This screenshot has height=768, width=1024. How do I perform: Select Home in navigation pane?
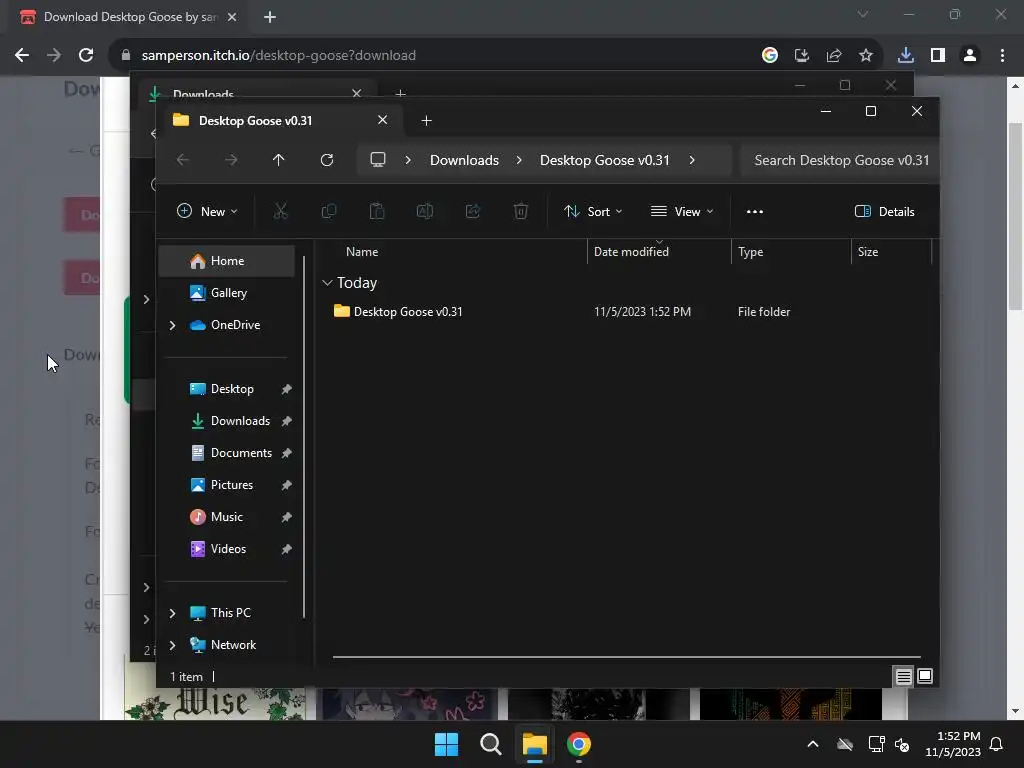(227, 261)
